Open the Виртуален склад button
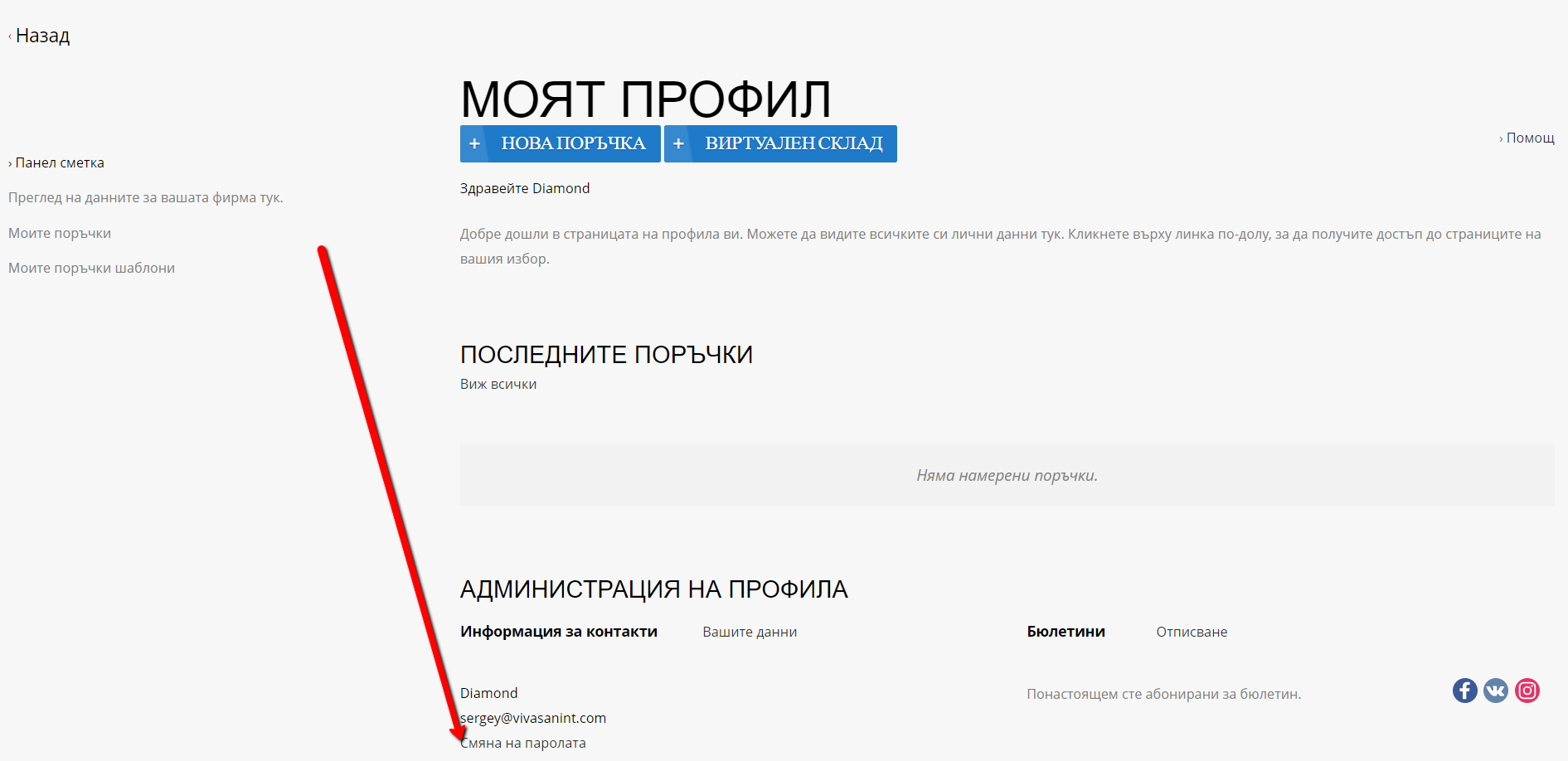 tap(780, 143)
